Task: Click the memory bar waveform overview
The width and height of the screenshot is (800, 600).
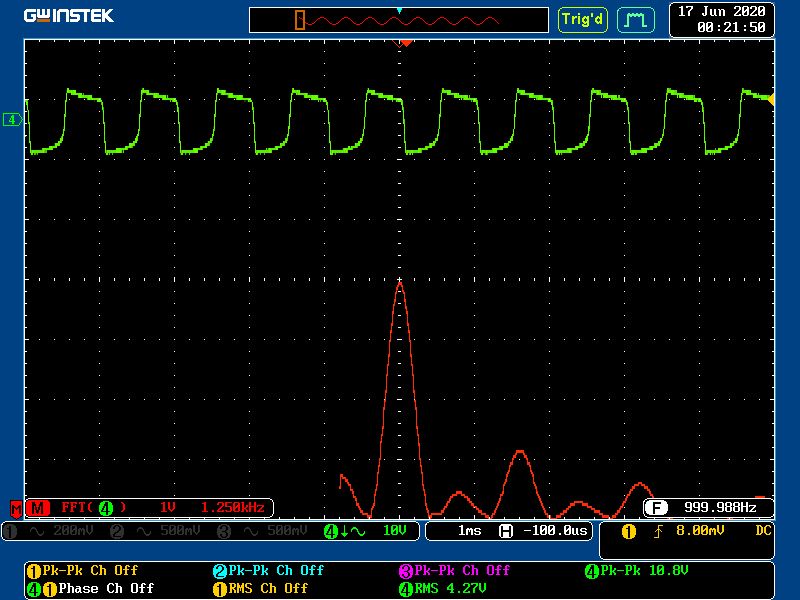Action: 398,20
